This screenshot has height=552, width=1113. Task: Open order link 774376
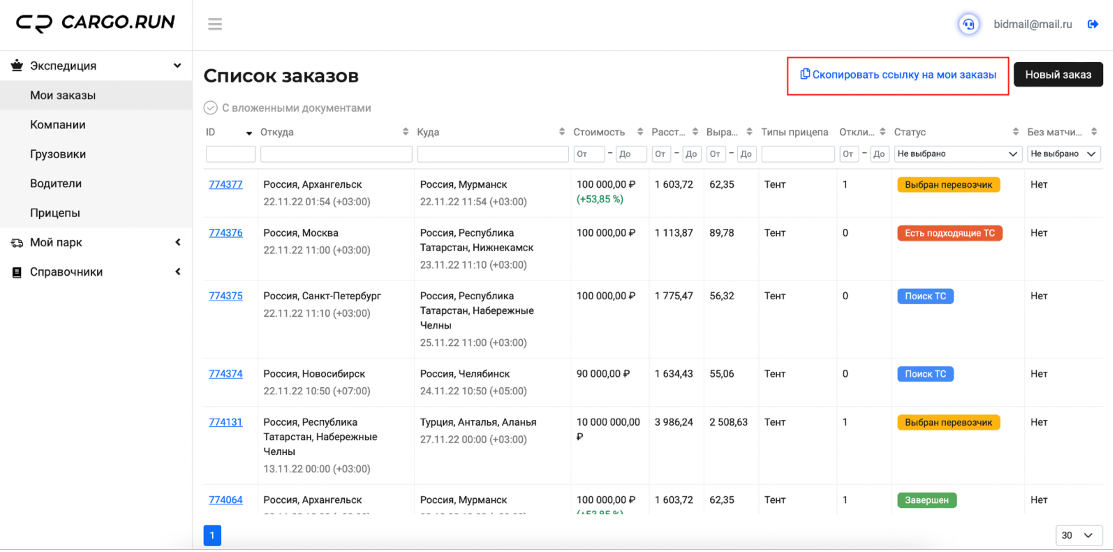point(226,233)
